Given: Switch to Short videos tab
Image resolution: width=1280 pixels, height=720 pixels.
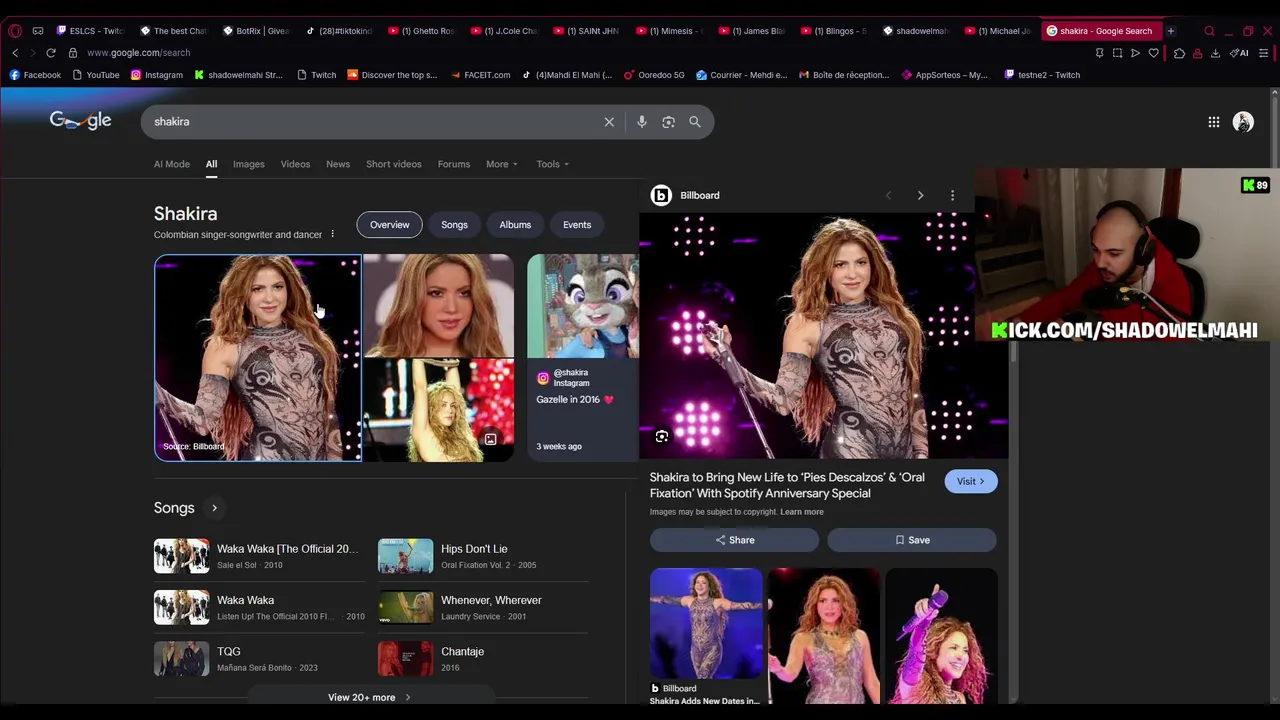Looking at the screenshot, I should [394, 164].
